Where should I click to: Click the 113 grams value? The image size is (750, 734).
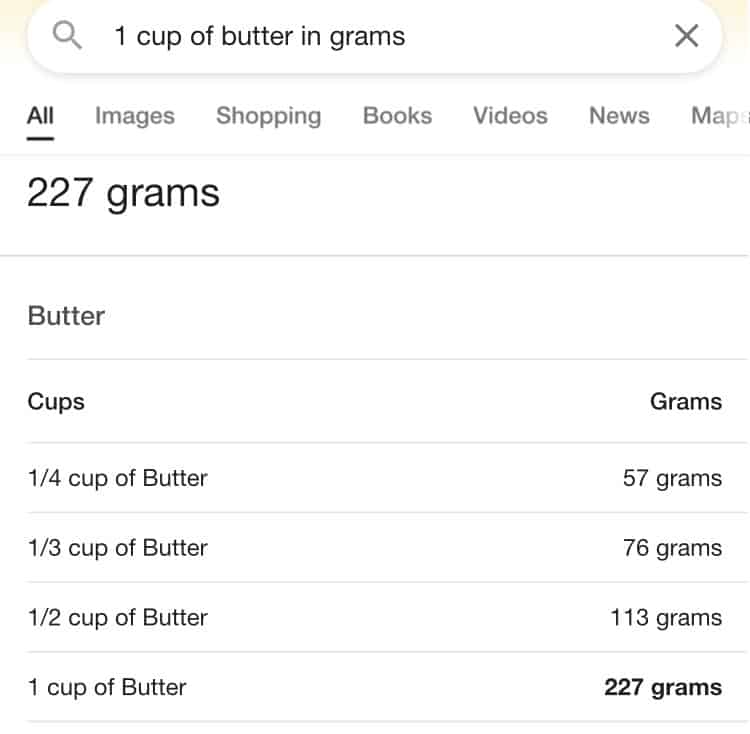666,617
